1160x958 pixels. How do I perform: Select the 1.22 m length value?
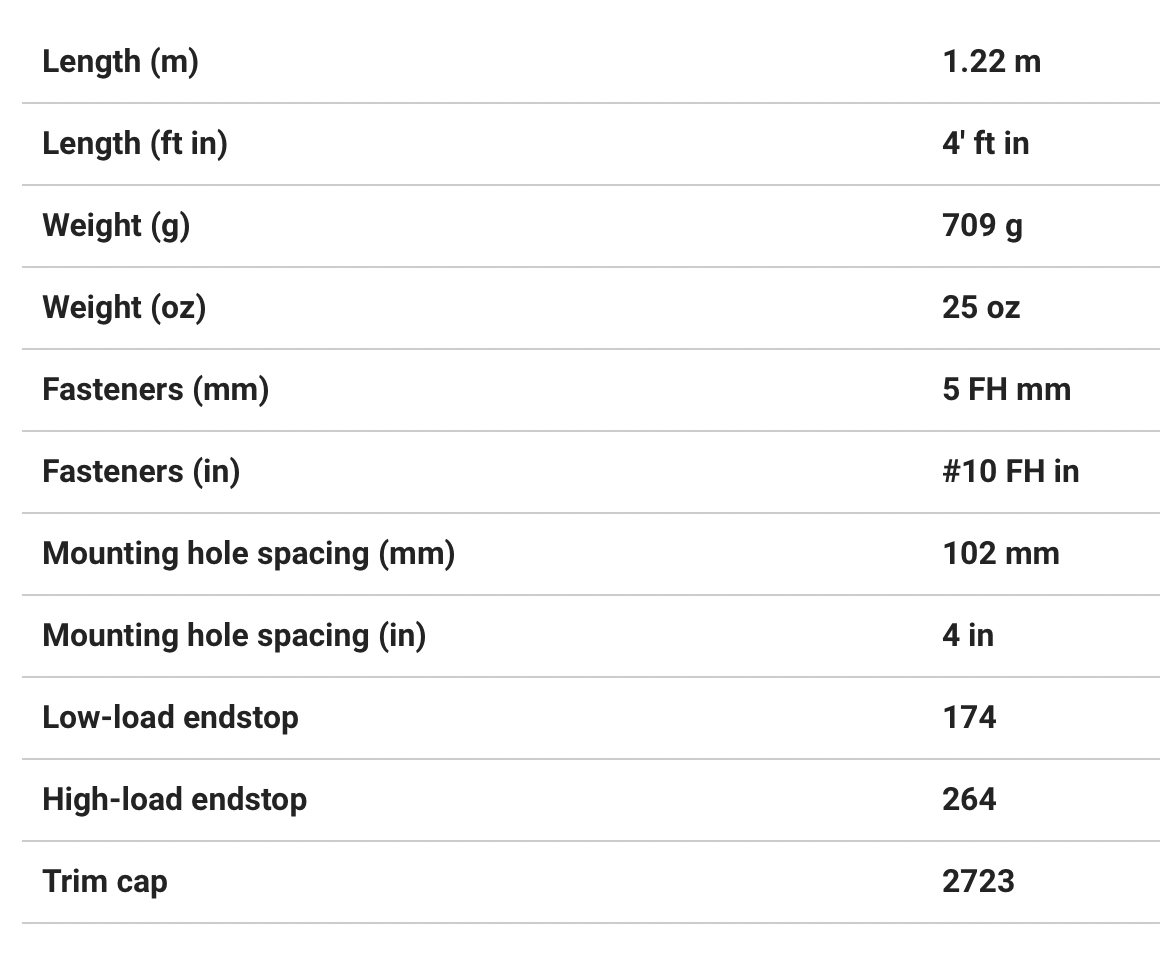[x=991, y=62]
